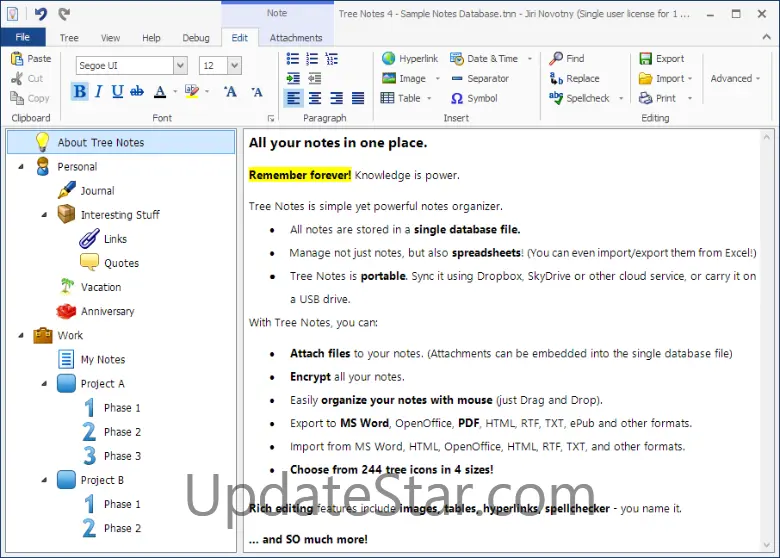
Task: Increase the font size
Action: (x=230, y=92)
